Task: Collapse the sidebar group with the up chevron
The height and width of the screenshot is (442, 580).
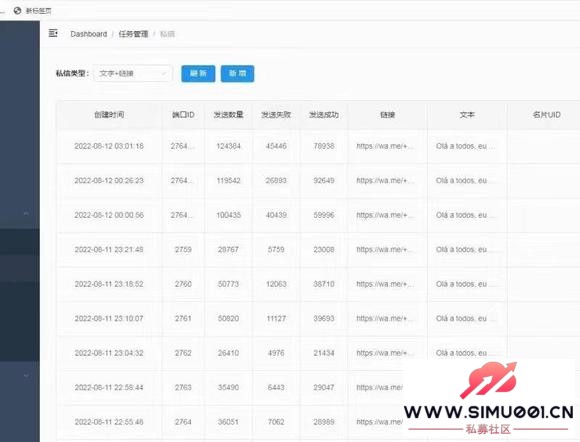Action: (x=26, y=213)
